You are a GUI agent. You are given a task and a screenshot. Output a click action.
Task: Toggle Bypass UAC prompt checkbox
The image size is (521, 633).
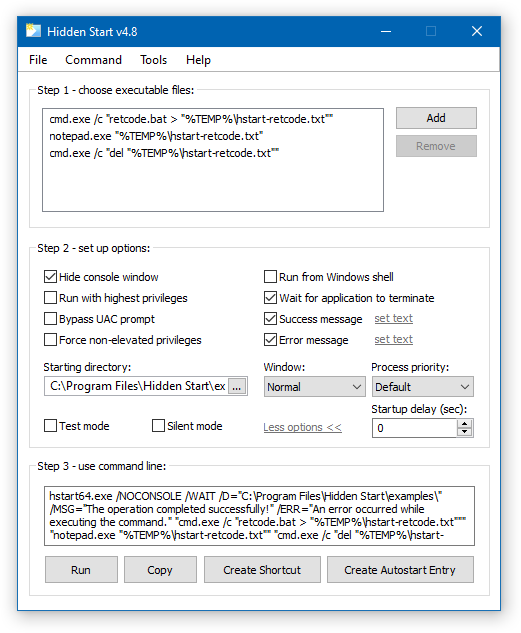pyautogui.click(x=50, y=319)
